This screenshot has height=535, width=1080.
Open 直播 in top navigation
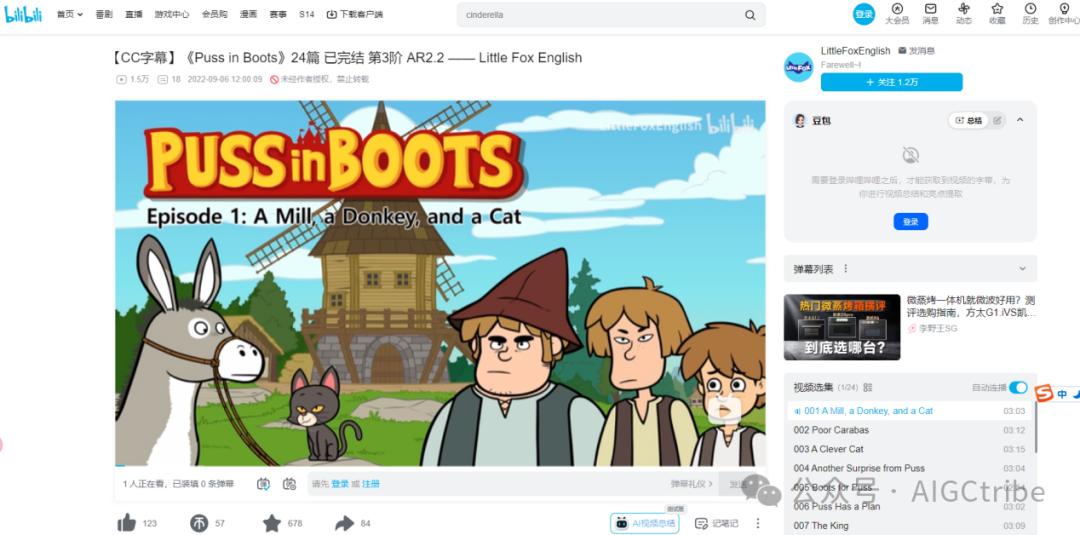tap(134, 14)
